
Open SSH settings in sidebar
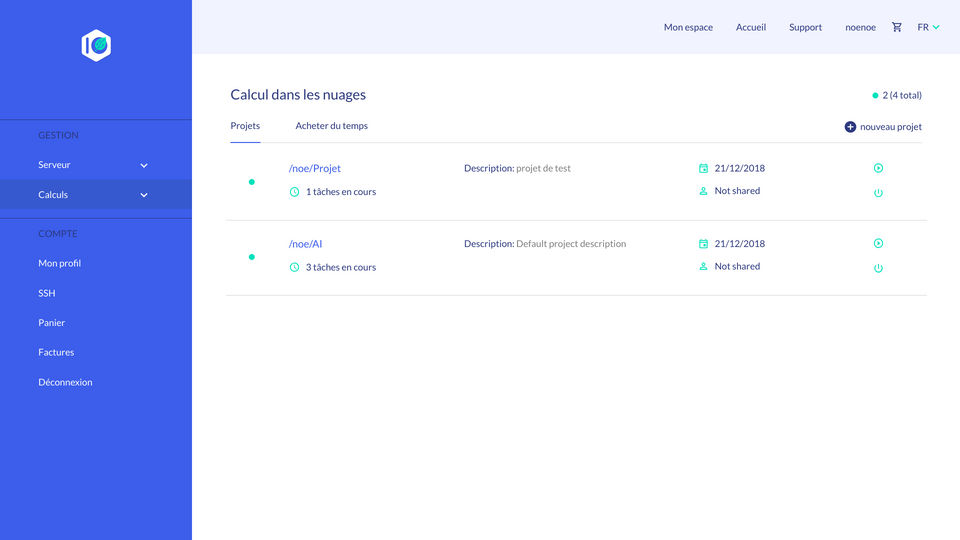tap(47, 293)
